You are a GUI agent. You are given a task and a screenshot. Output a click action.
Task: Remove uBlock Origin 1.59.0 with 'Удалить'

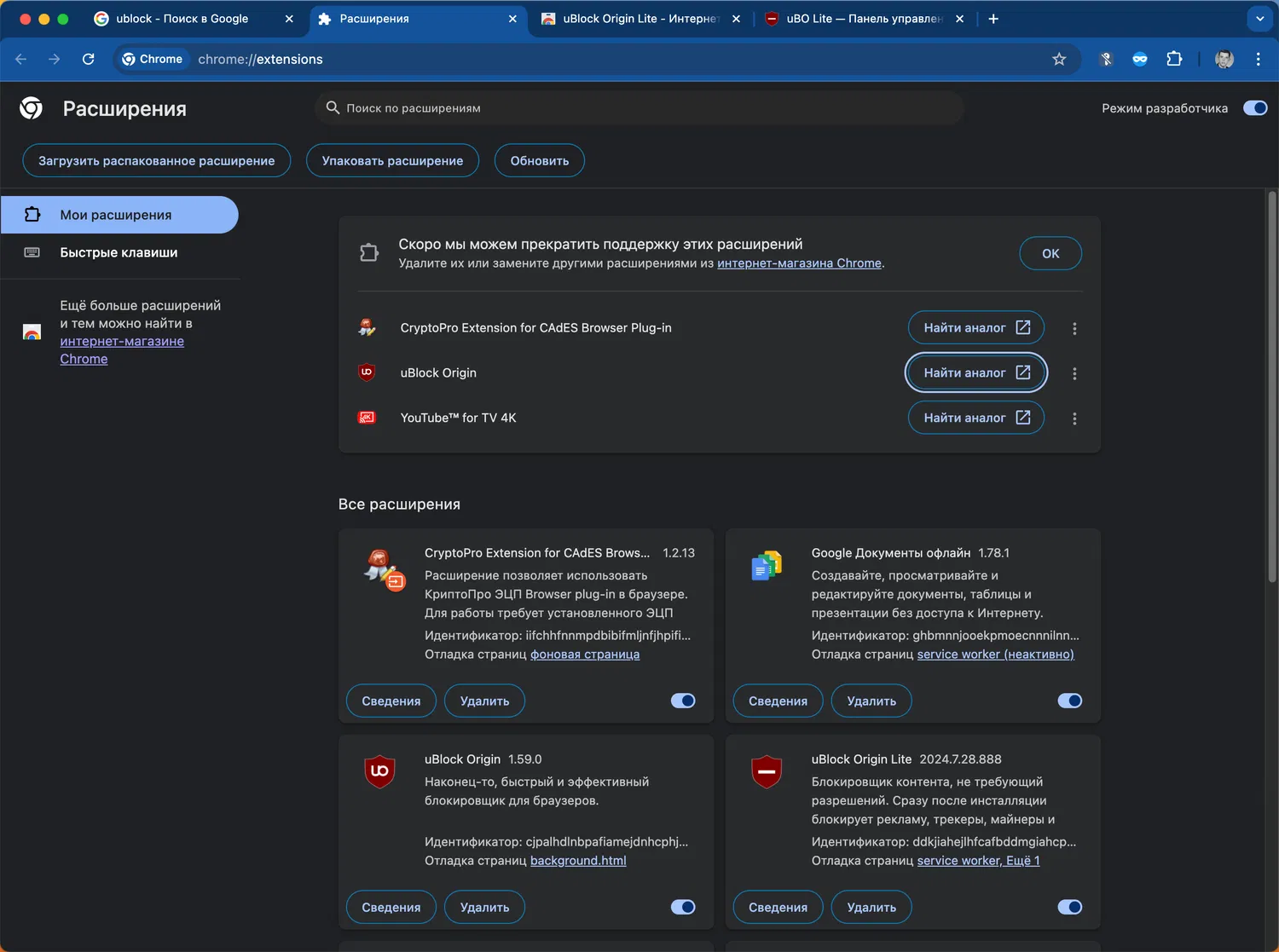pyautogui.click(x=485, y=907)
